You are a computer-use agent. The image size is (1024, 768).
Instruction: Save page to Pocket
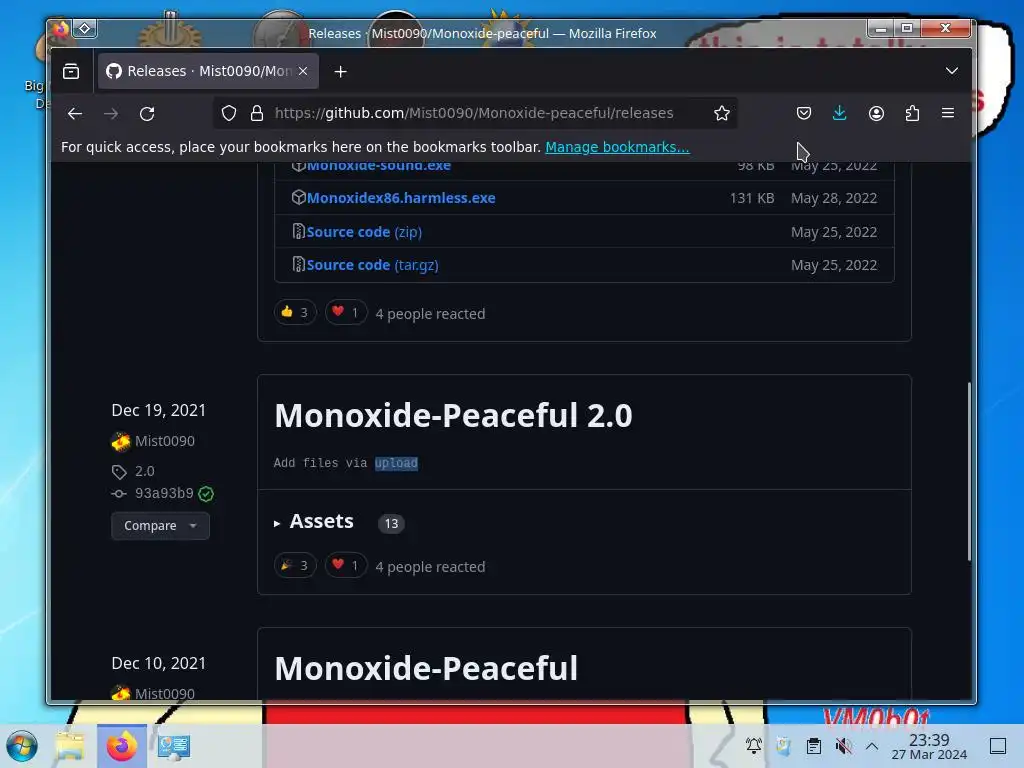[804, 114]
